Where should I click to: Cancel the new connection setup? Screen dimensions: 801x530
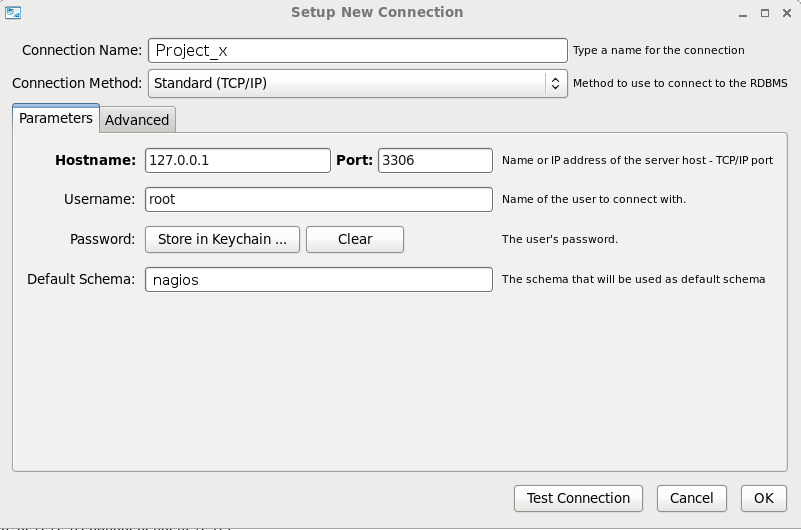tap(692, 498)
